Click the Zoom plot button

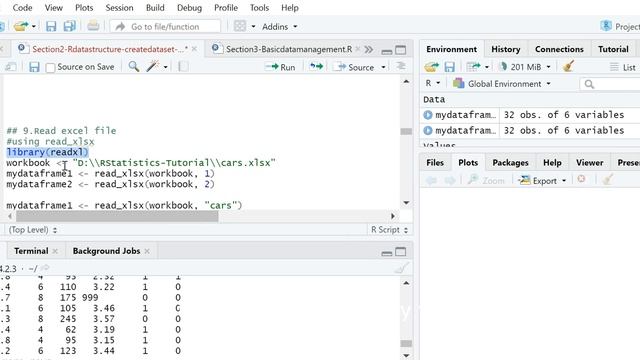(x=486, y=180)
